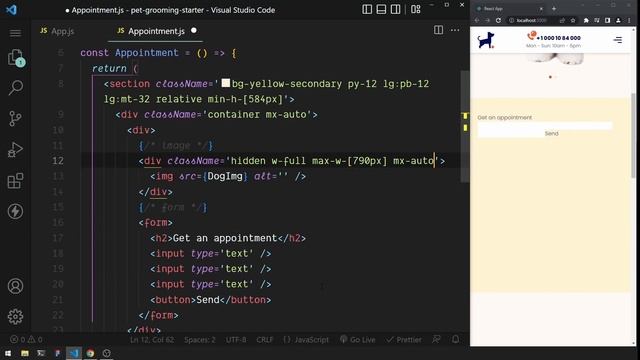Viewport: 640px width, 360px height.
Task: Share this page from the browser address bar
Action: click(562, 20)
